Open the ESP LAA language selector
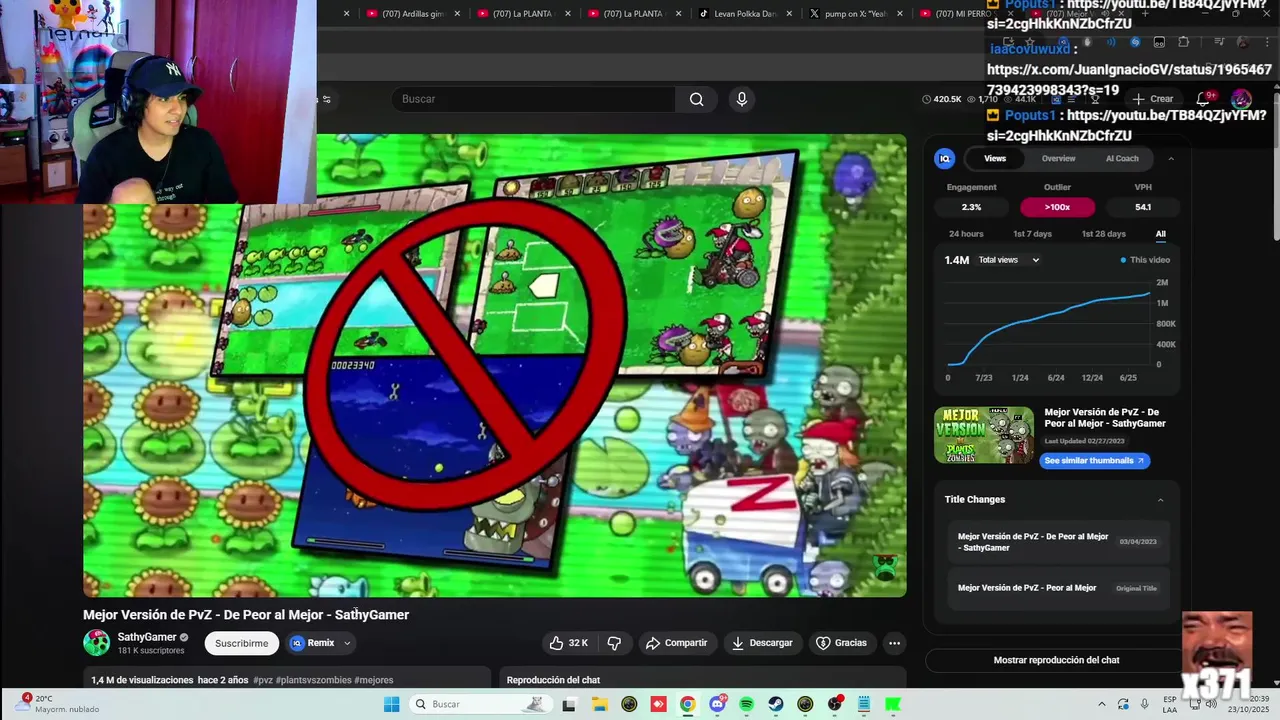The image size is (1280, 720). click(1170, 704)
